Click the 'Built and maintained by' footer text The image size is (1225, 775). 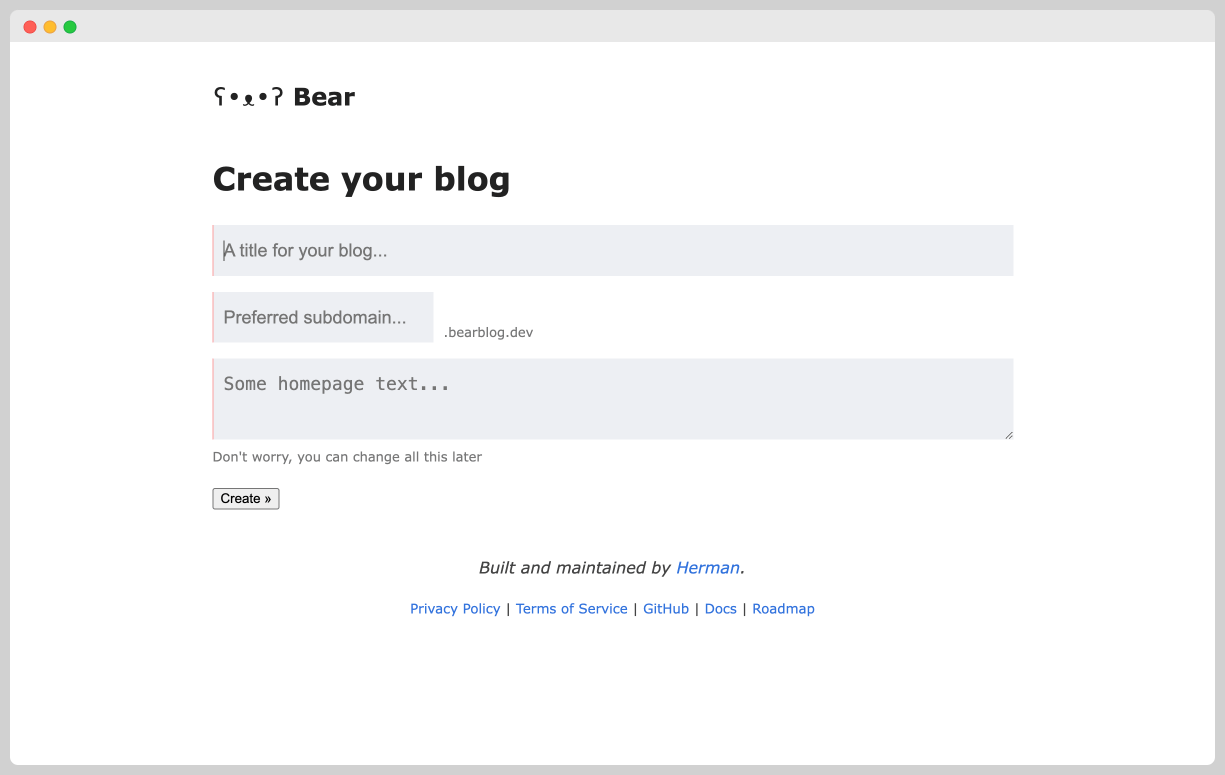point(573,568)
